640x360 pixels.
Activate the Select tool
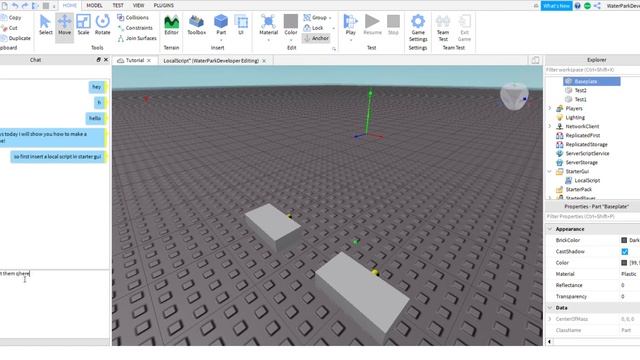(45, 25)
